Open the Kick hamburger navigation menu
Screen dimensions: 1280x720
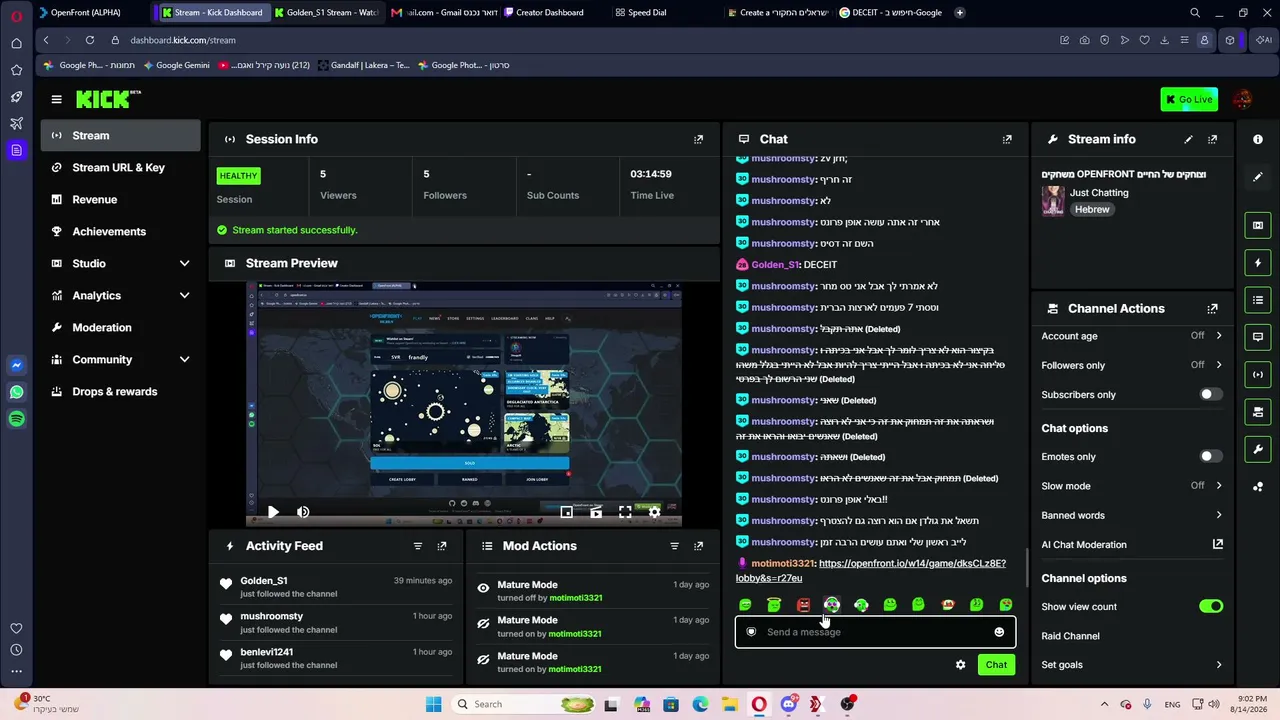(x=56, y=99)
